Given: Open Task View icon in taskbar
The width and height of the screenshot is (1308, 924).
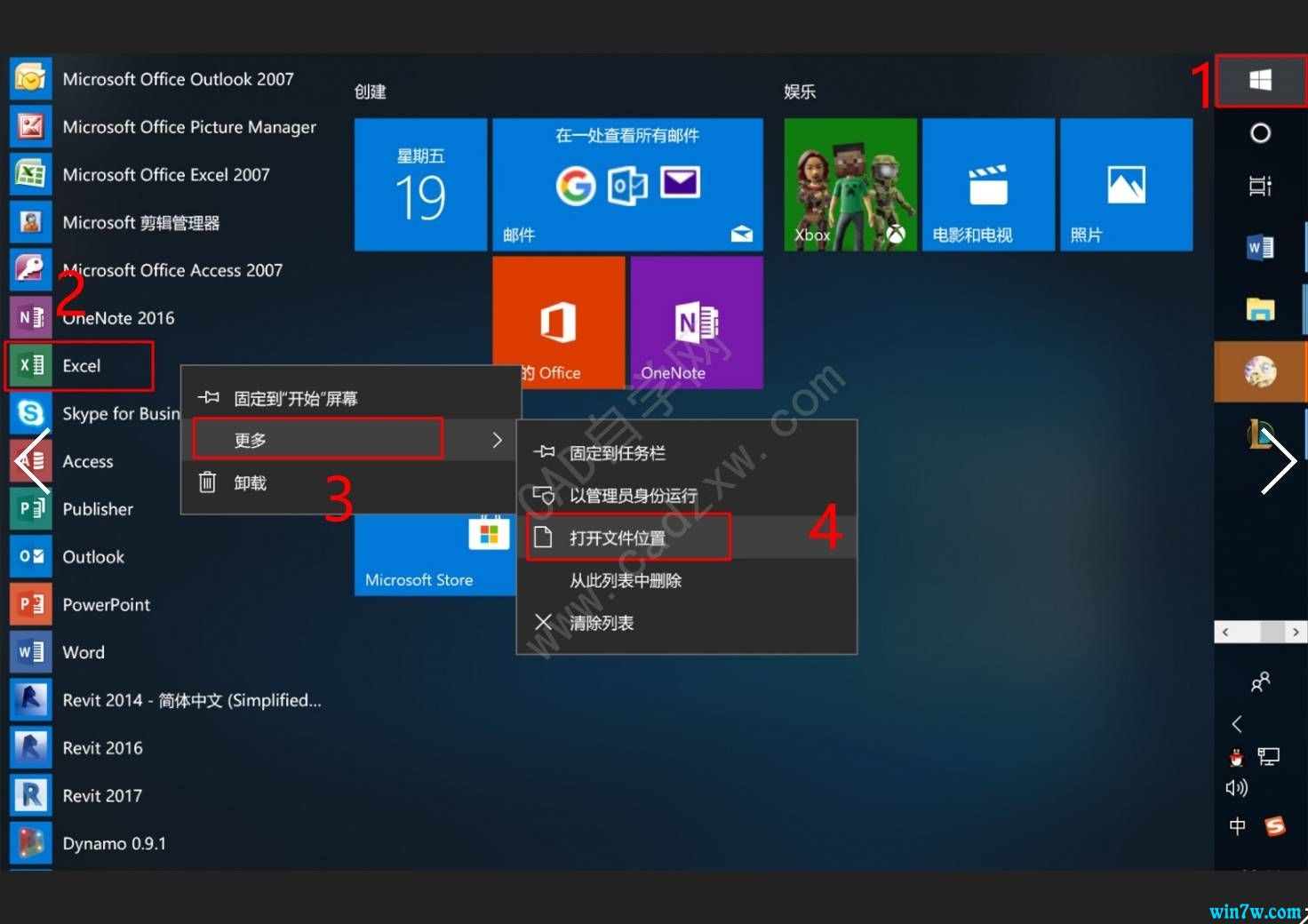Looking at the screenshot, I should pos(1260,186).
